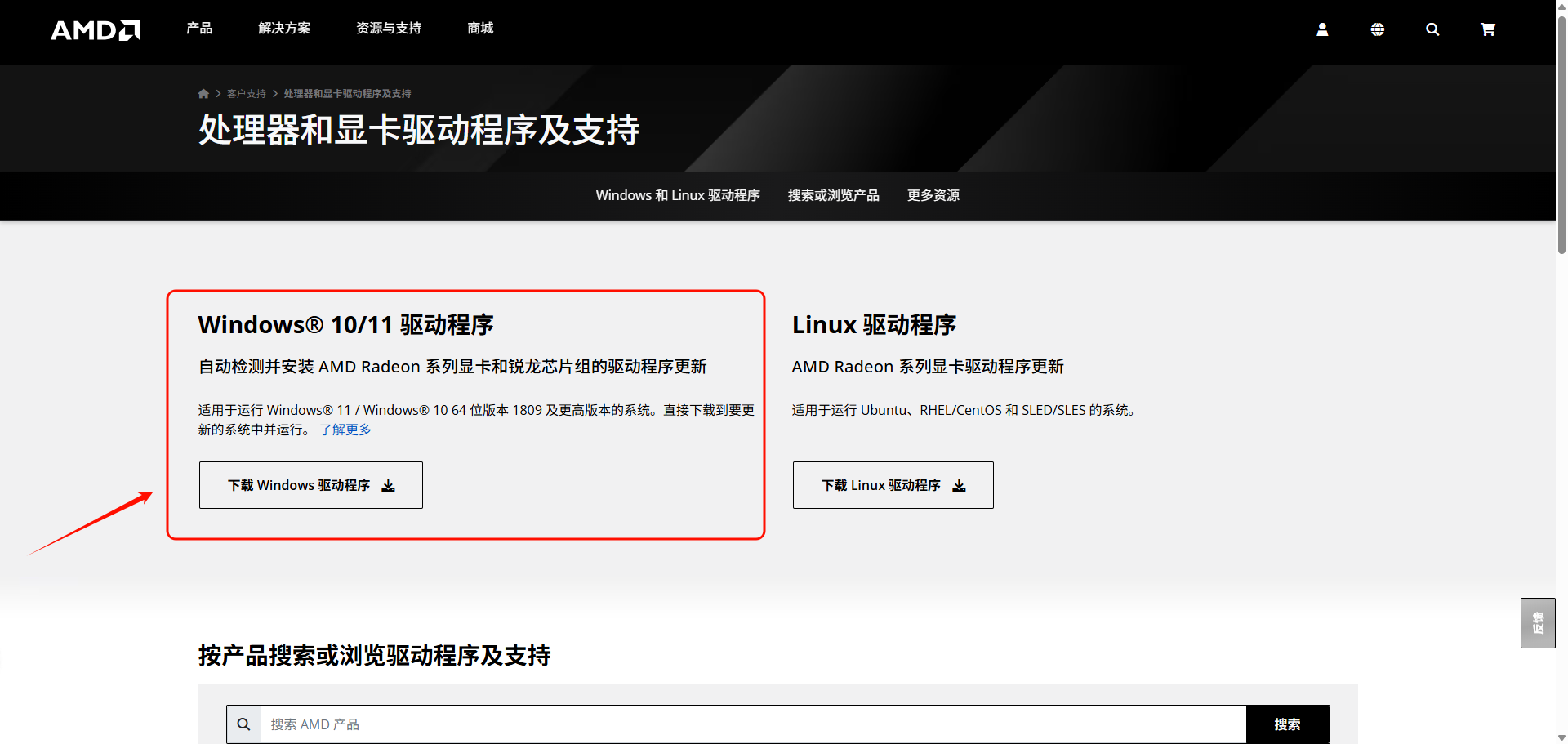
Task: Click the 按产品搜索或浏览驱动程序及支持 heading
Action: (x=375, y=656)
